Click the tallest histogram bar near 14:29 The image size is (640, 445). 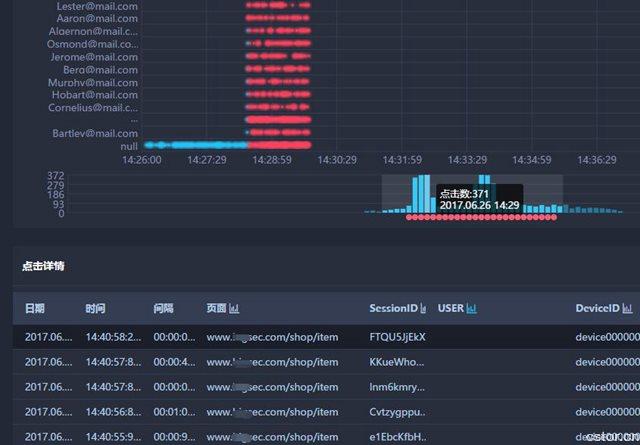tap(422, 194)
